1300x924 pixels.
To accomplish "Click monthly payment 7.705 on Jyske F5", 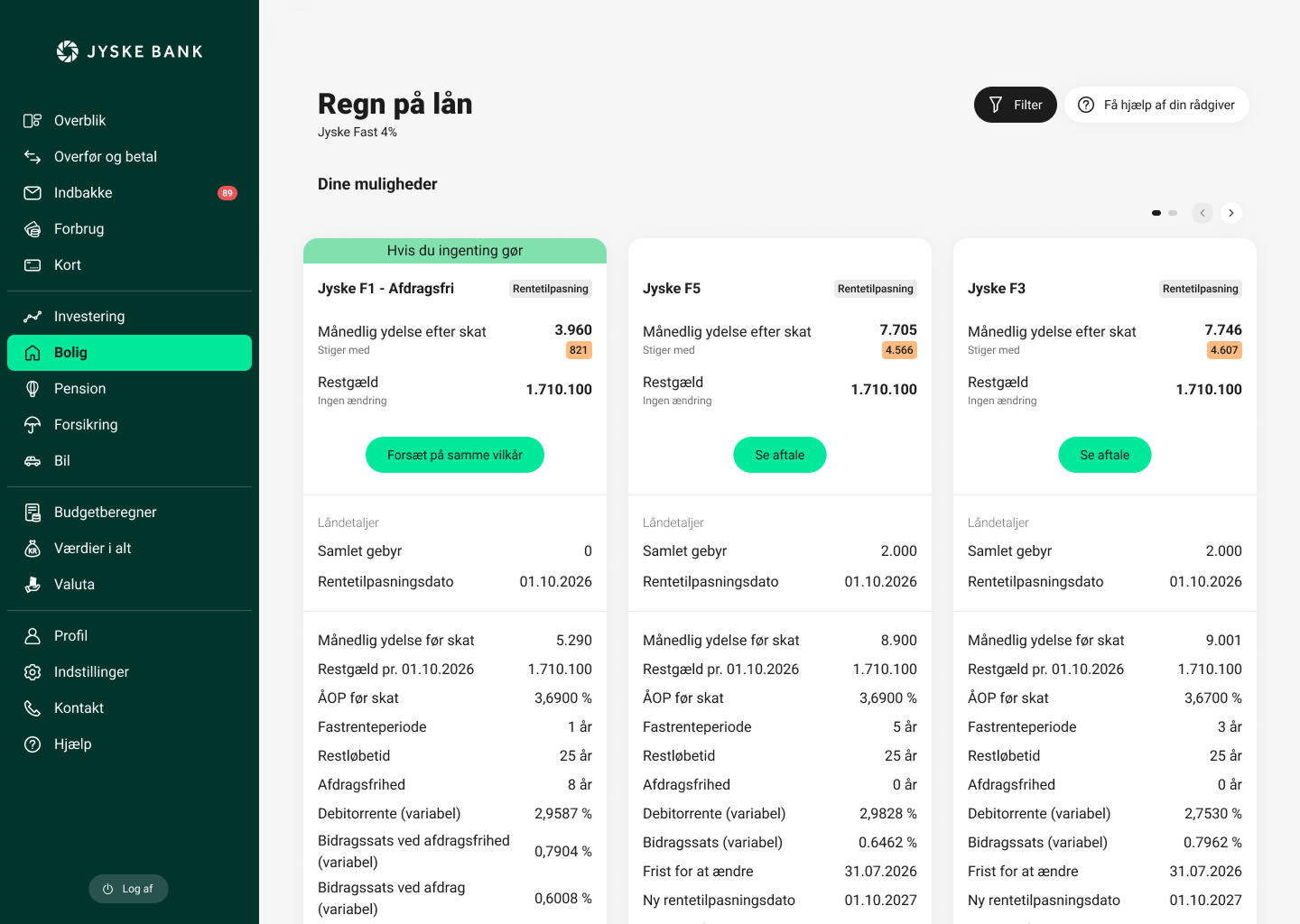I will [x=898, y=330].
